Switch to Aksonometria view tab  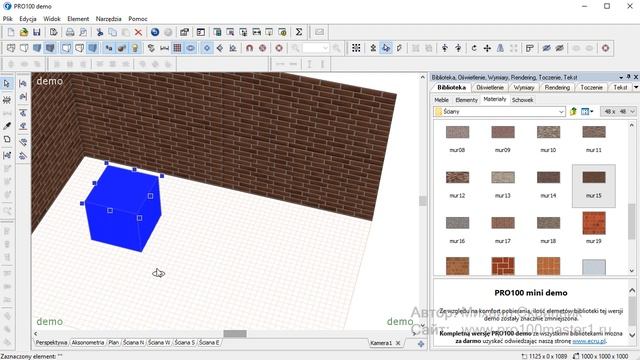pyautogui.click(x=88, y=342)
